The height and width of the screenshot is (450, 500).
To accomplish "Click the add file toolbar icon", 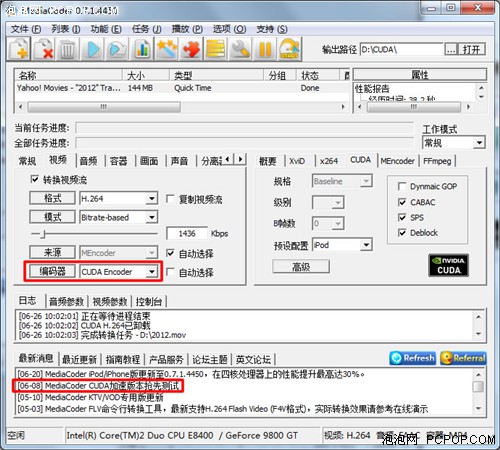I will click(19, 49).
